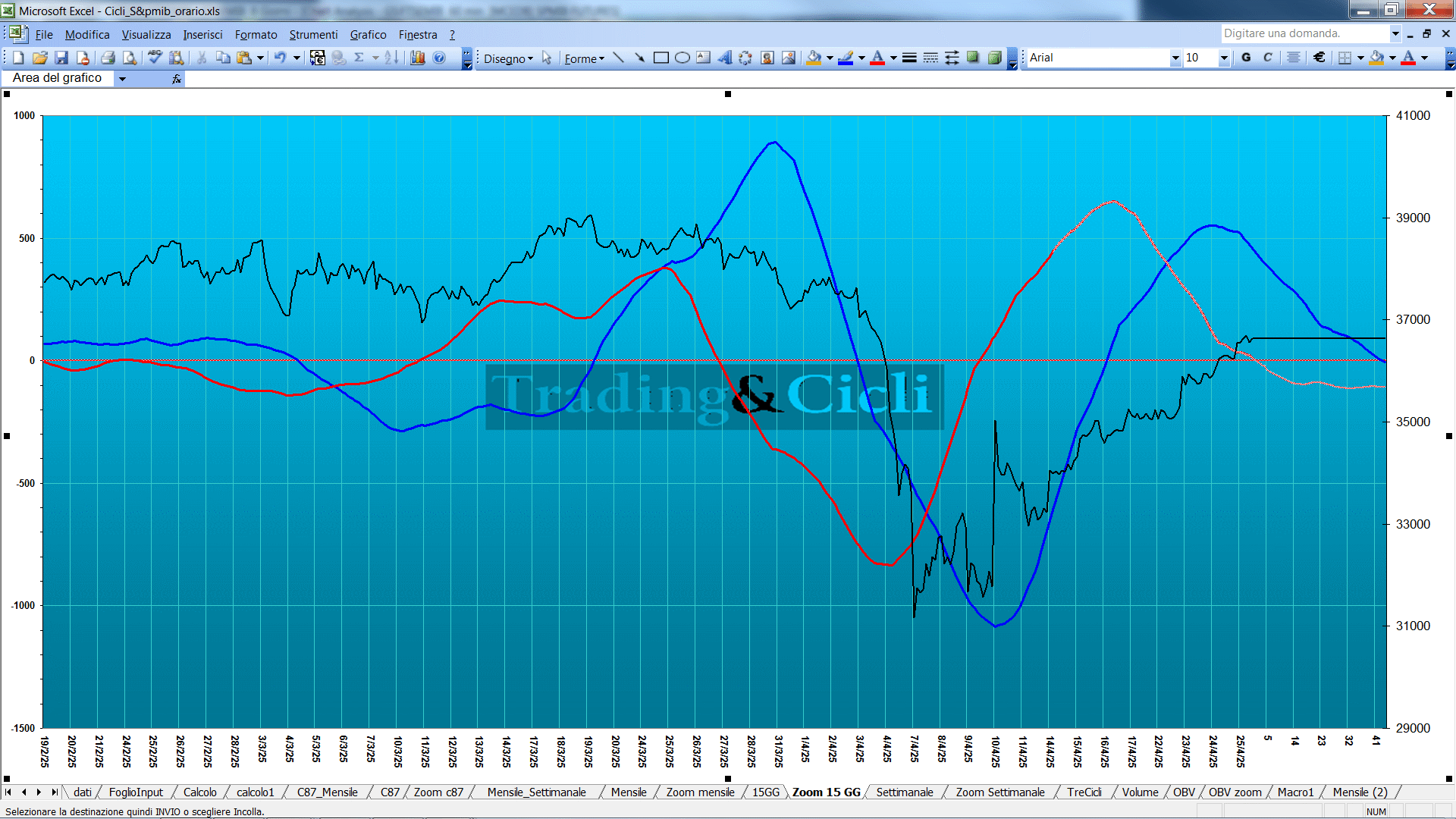The image size is (1456, 819).
Task: Click the AutoSum sigma icon
Action: click(x=359, y=58)
